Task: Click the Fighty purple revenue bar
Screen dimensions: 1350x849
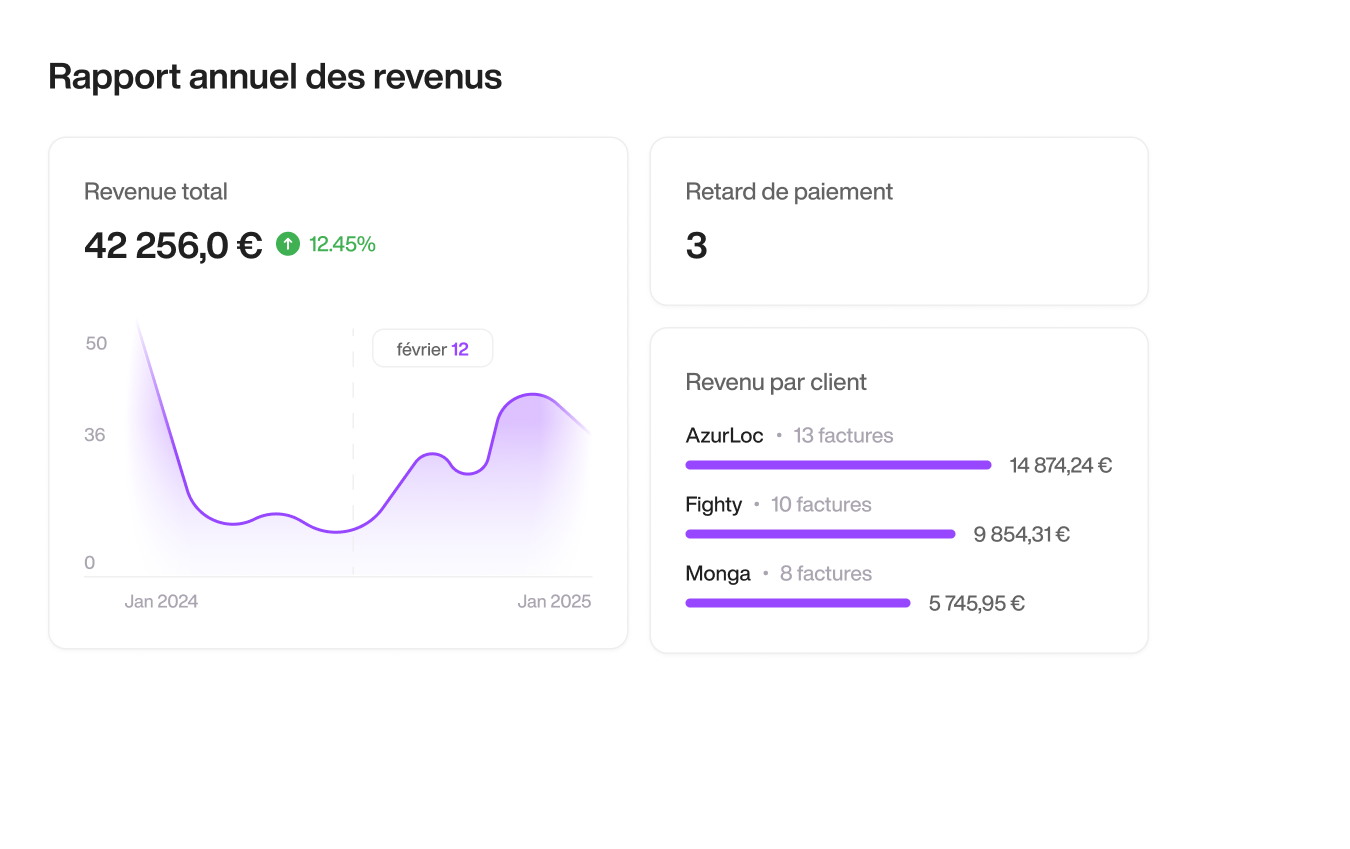Action: pyautogui.click(x=820, y=534)
